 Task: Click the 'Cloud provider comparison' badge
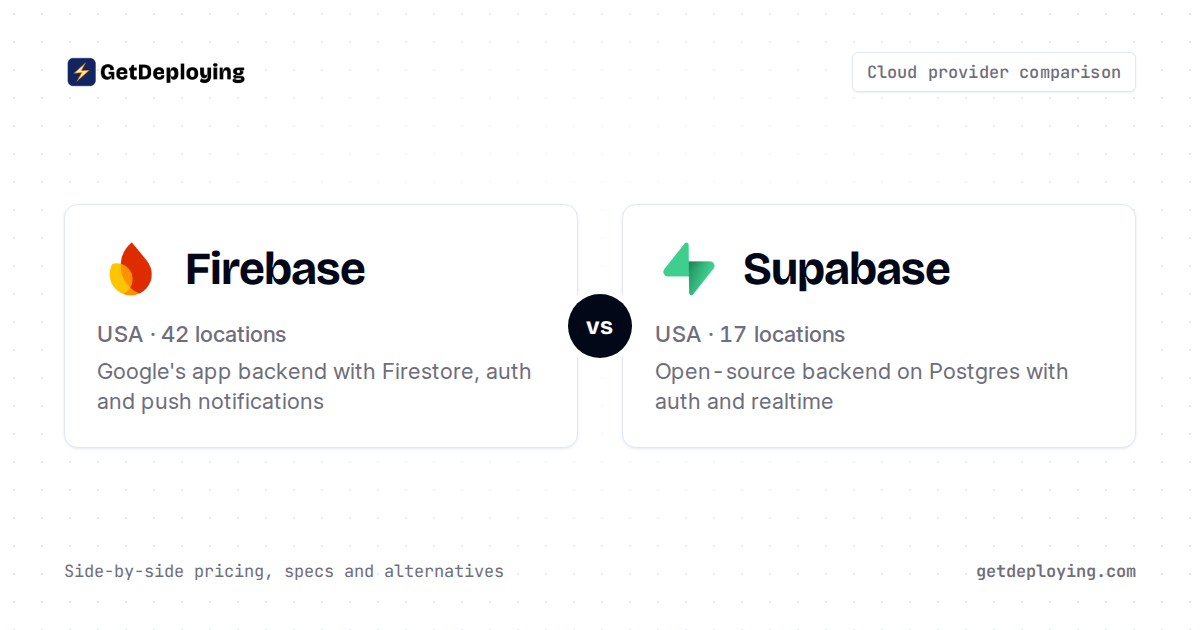pos(994,72)
